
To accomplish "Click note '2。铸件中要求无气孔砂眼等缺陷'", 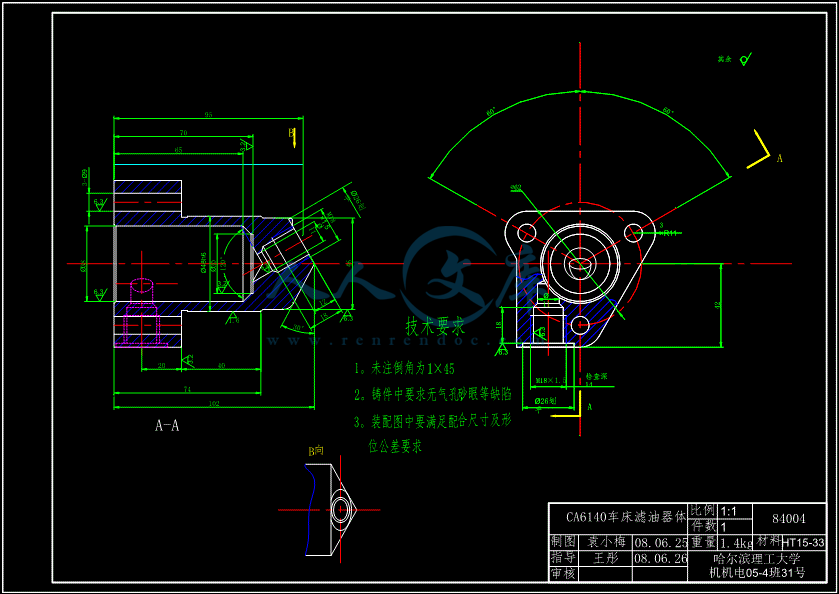I will click(x=433, y=395).
